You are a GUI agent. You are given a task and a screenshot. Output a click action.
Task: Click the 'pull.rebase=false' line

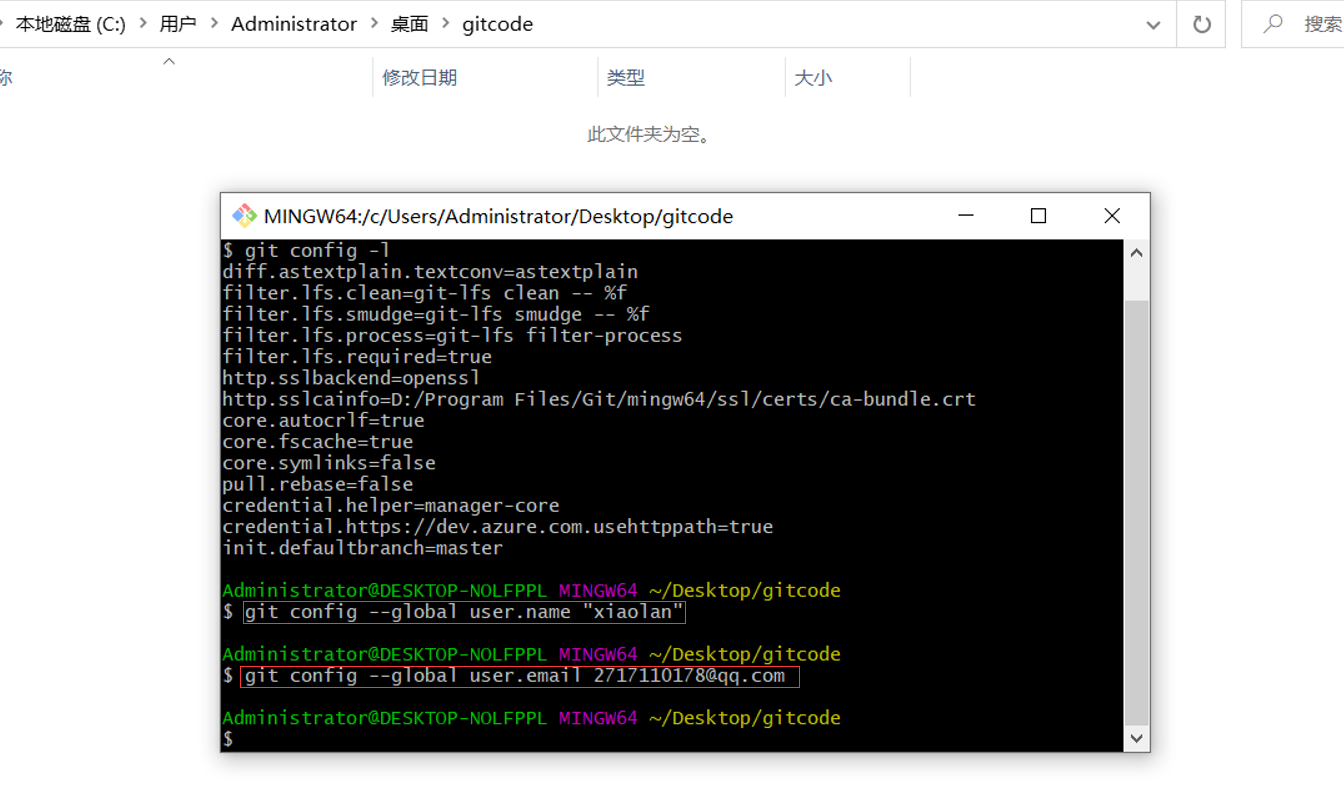point(317,484)
